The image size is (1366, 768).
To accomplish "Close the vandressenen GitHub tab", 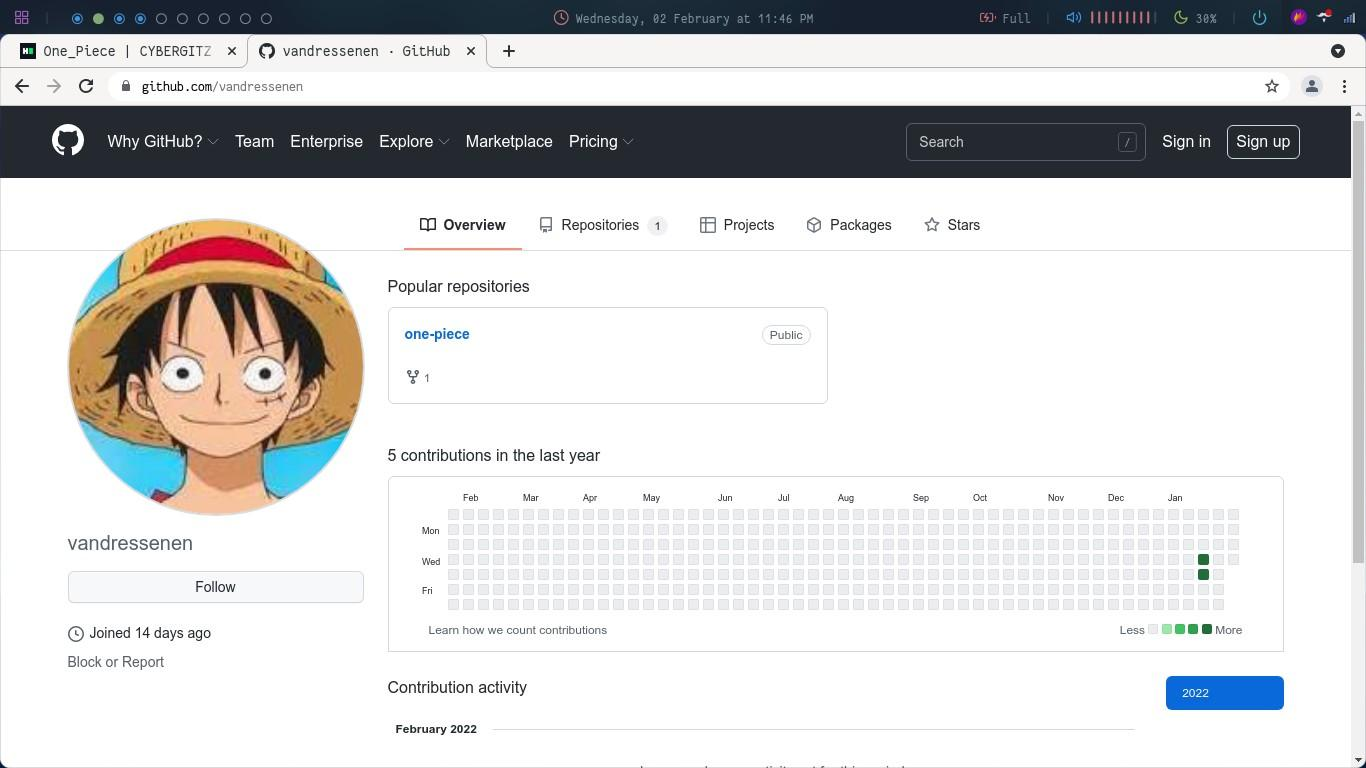I will (x=471, y=51).
